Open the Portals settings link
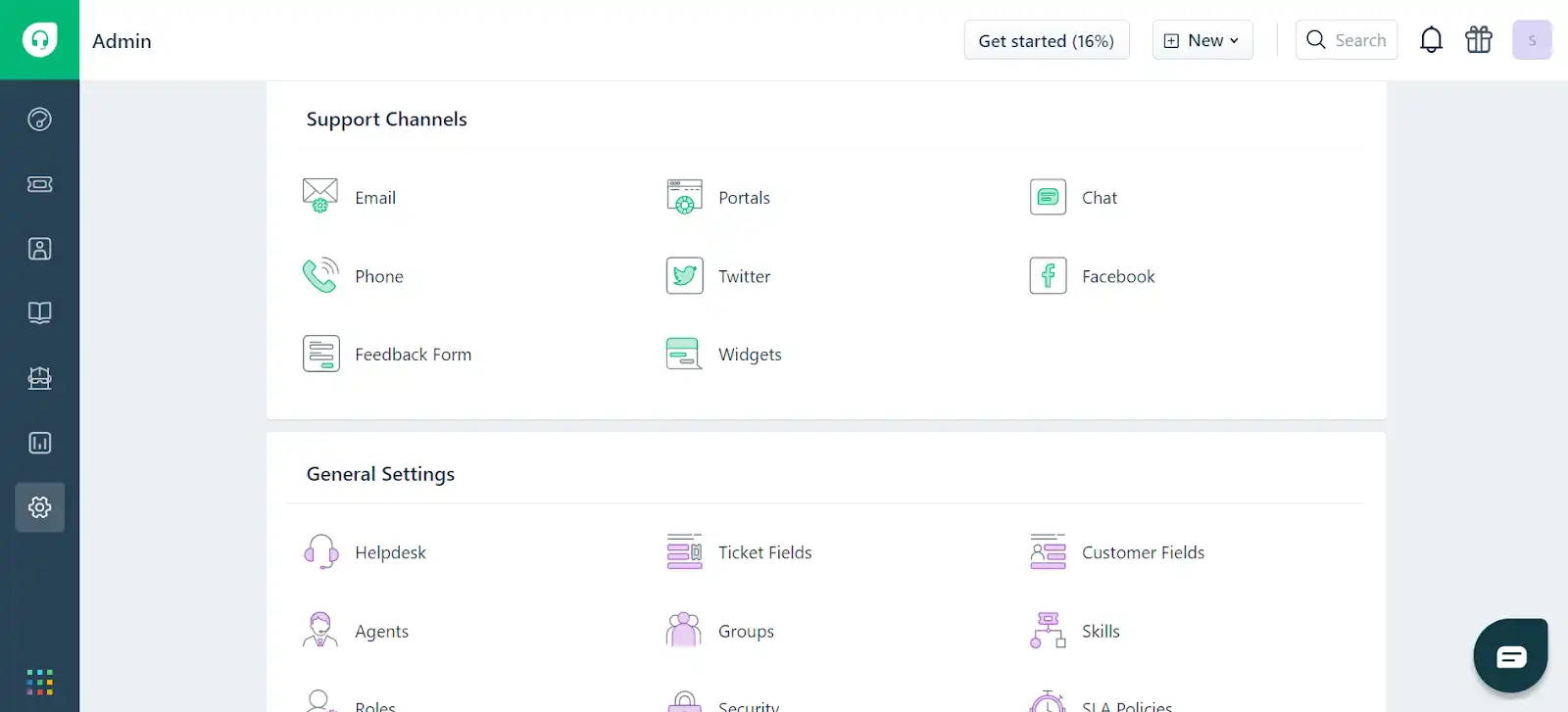The height and width of the screenshot is (712, 1568). pyautogui.click(x=744, y=197)
